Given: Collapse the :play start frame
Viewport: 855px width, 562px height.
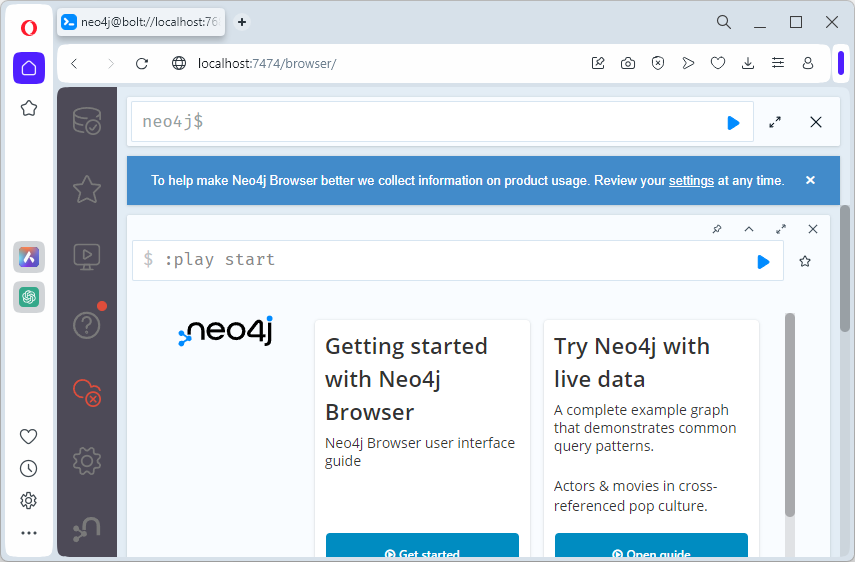Looking at the screenshot, I should coord(749,229).
